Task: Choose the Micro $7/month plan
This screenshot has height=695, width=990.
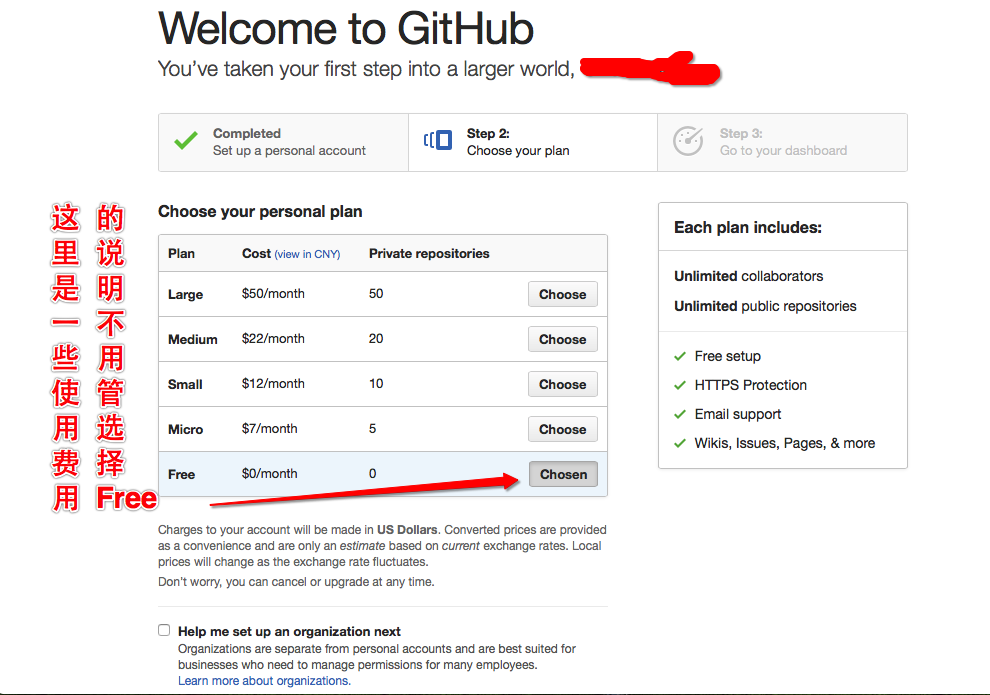Action: click(x=563, y=429)
